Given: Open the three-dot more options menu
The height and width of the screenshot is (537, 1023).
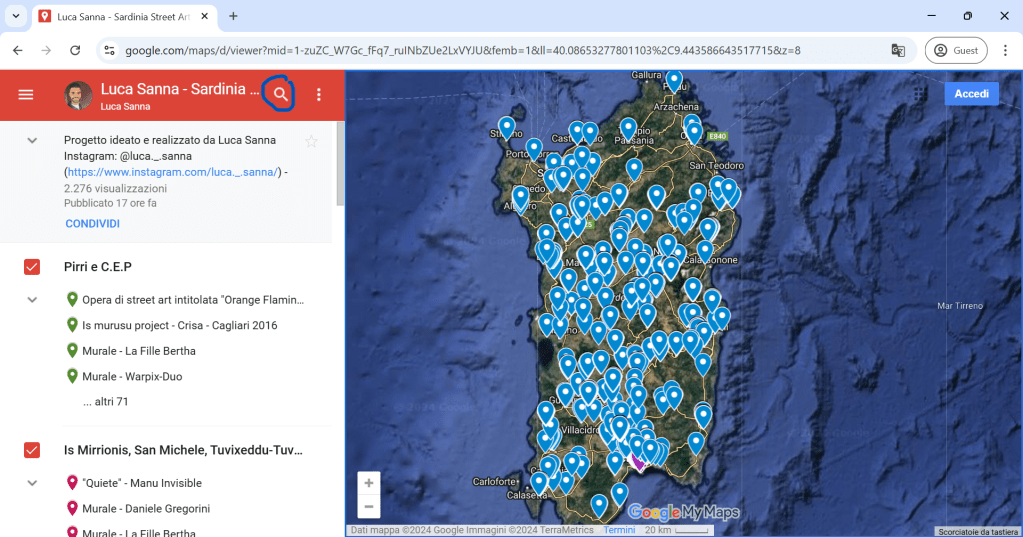Looking at the screenshot, I should [x=319, y=95].
